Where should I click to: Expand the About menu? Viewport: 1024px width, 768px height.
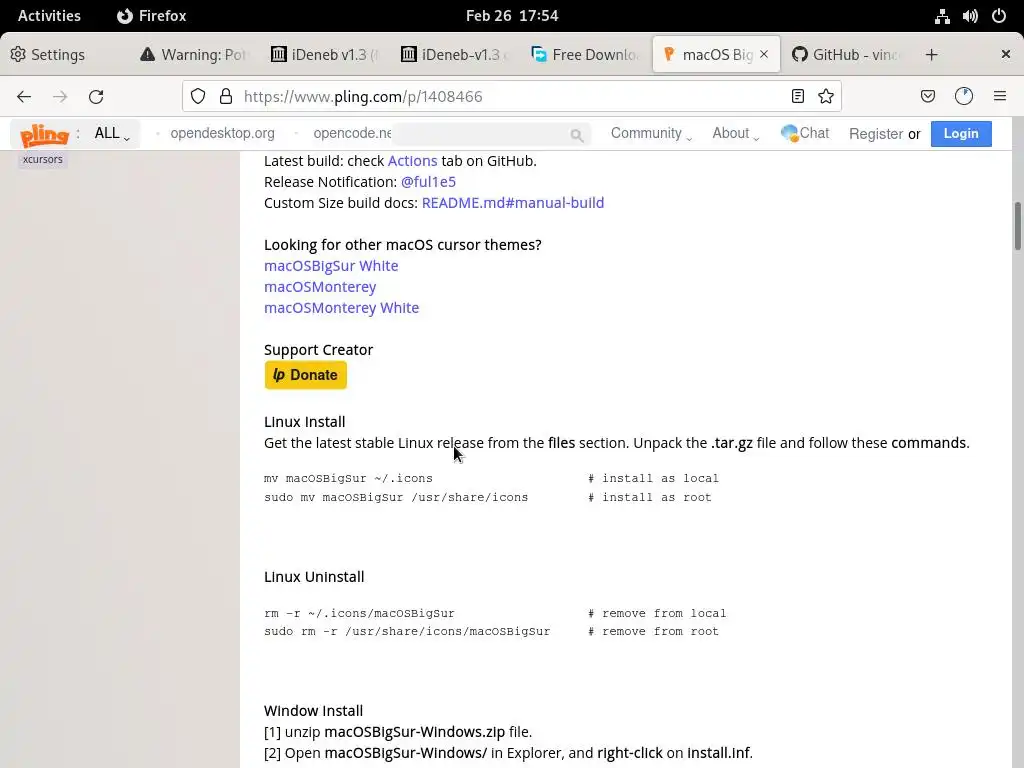click(735, 133)
